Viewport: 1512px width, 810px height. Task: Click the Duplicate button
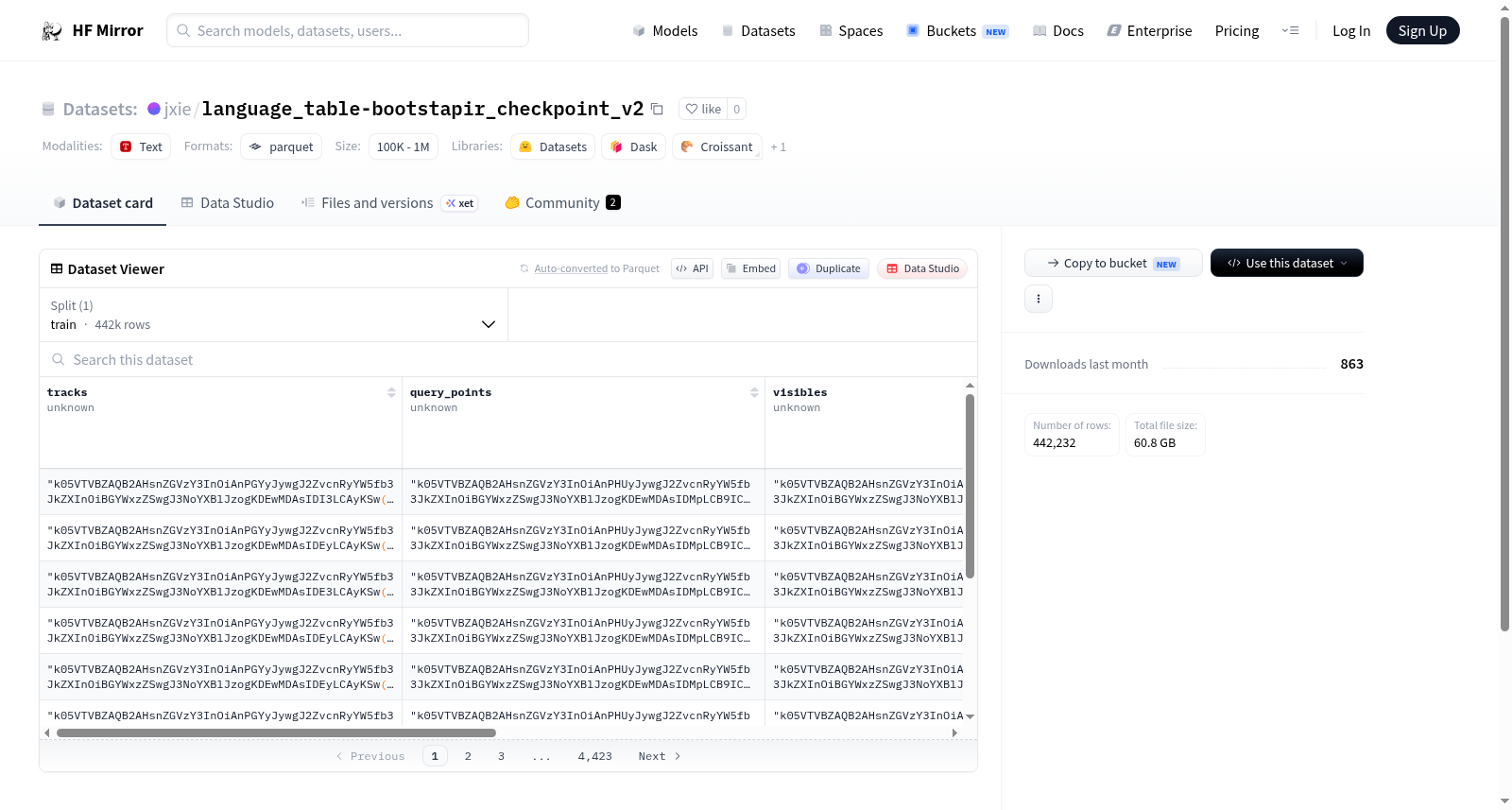829,268
